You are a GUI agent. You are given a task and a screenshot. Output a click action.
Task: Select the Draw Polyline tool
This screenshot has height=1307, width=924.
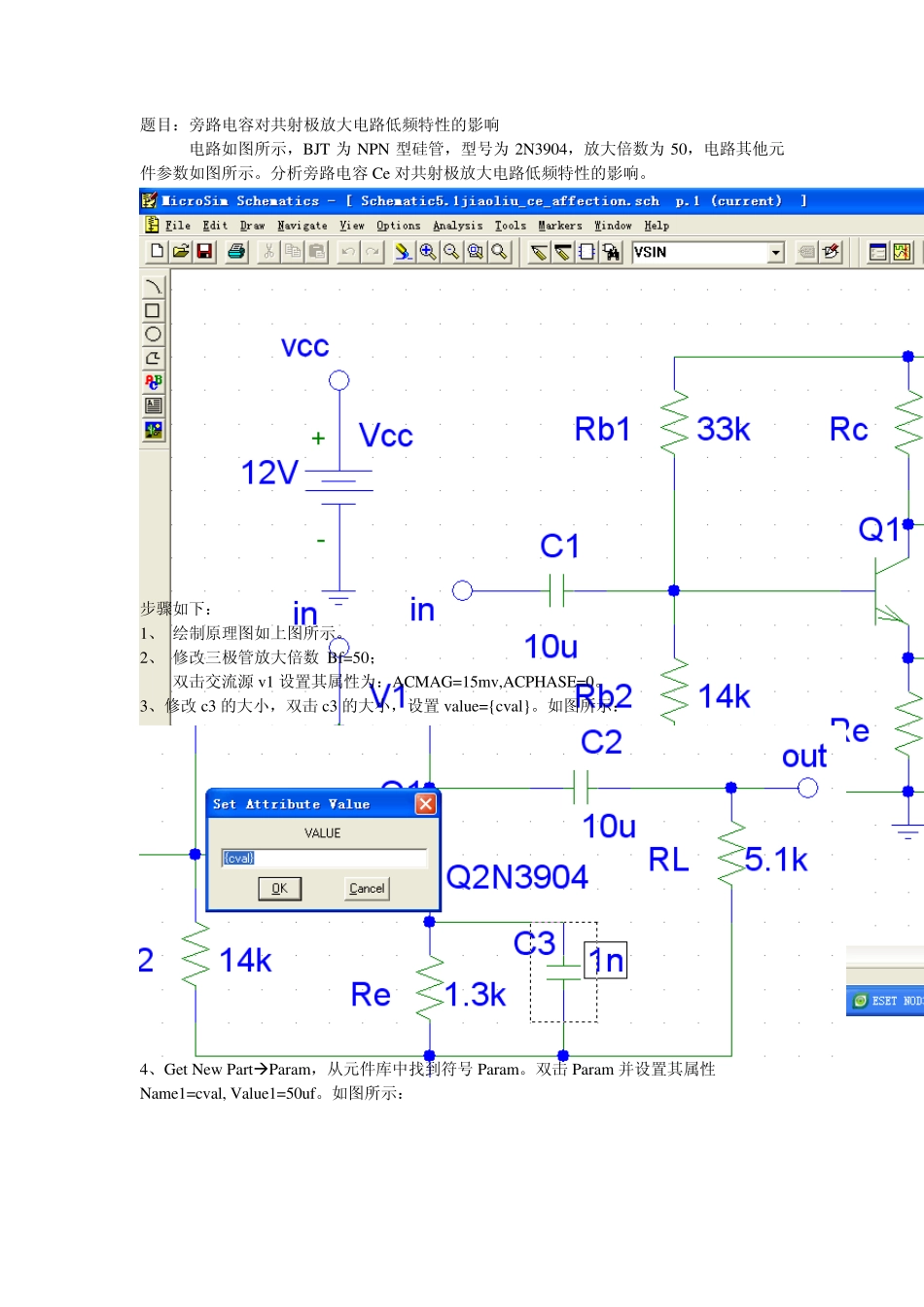point(153,358)
